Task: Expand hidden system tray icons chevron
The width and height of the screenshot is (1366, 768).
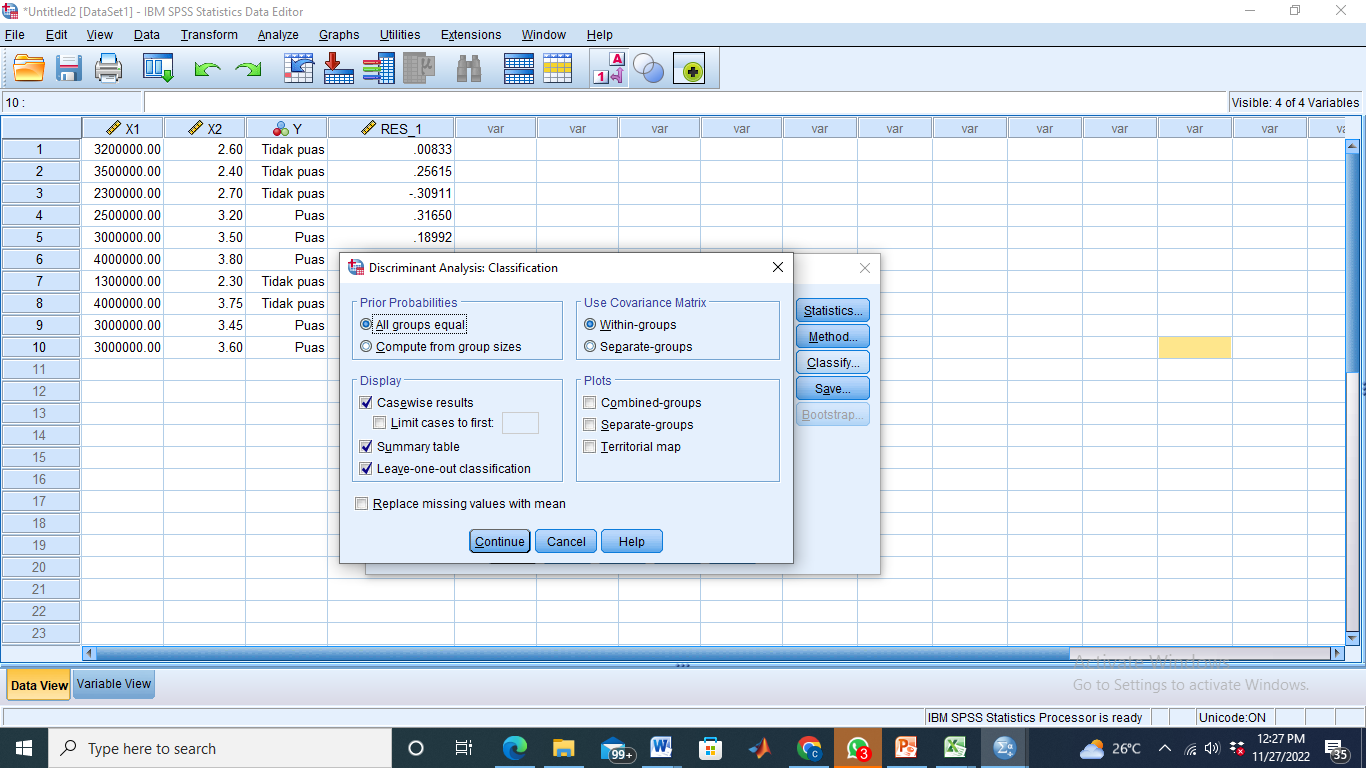Action: (x=1165, y=749)
